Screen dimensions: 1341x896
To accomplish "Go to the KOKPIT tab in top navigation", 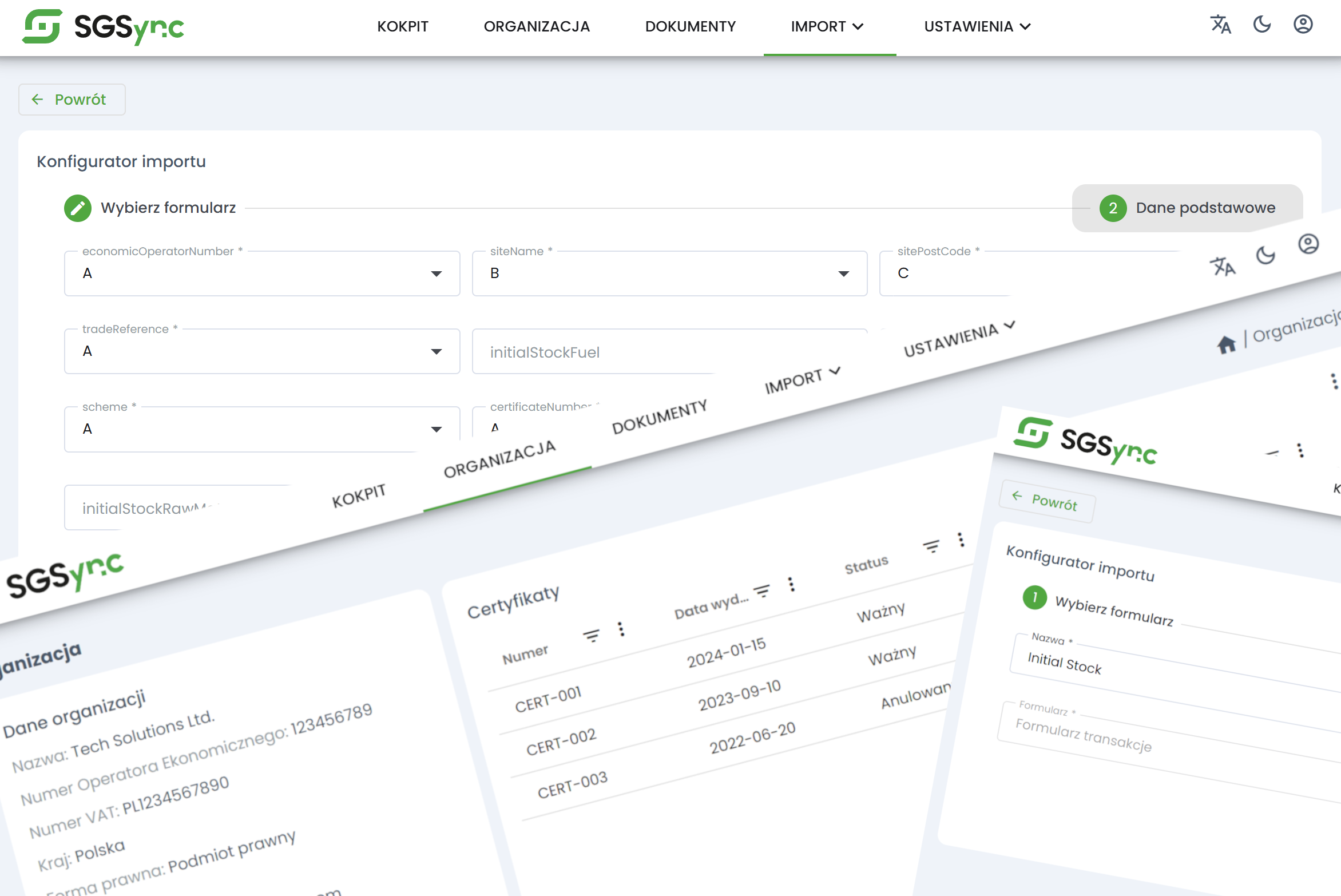I will [x=402, y=27].
